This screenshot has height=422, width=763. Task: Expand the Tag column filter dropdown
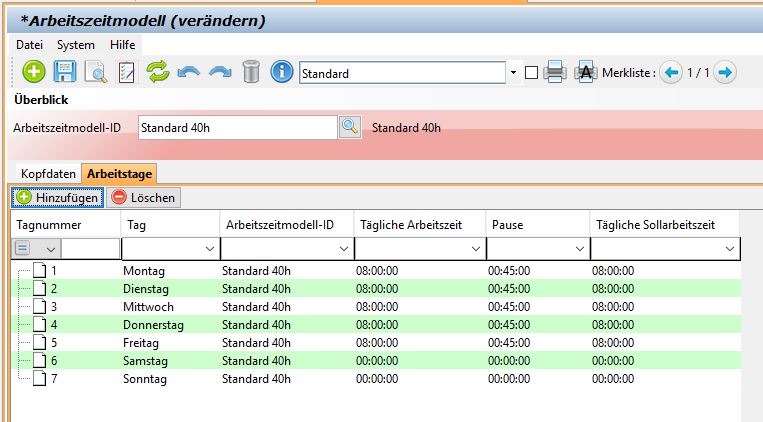tap(209, 248)
